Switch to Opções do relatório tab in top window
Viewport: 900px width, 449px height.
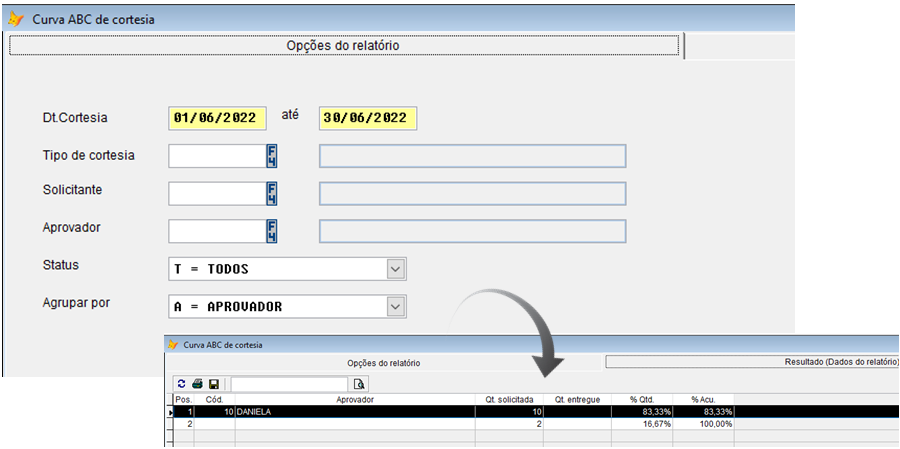(x=344, y=46)
